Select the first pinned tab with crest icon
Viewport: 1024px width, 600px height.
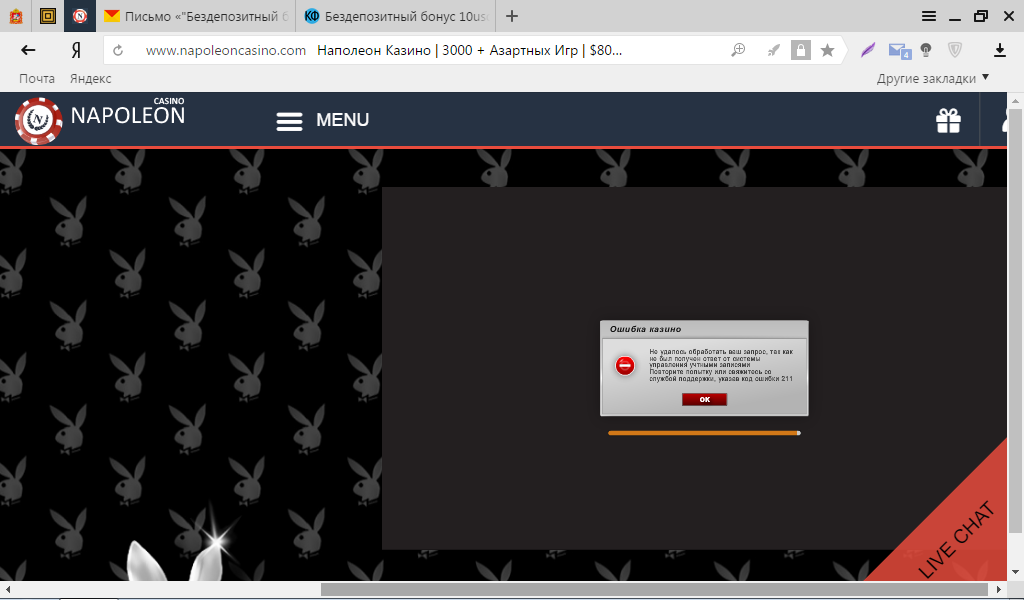click(x=16, y=16)
